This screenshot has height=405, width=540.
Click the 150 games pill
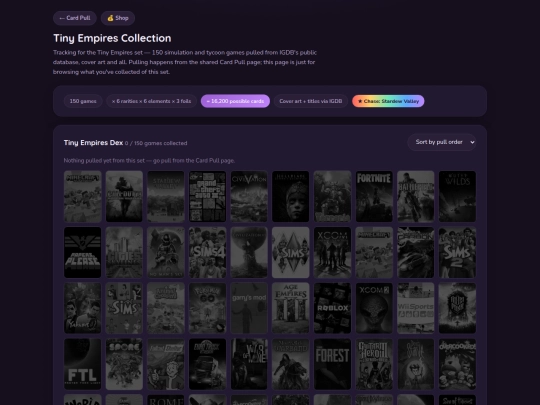pos(83,101)
